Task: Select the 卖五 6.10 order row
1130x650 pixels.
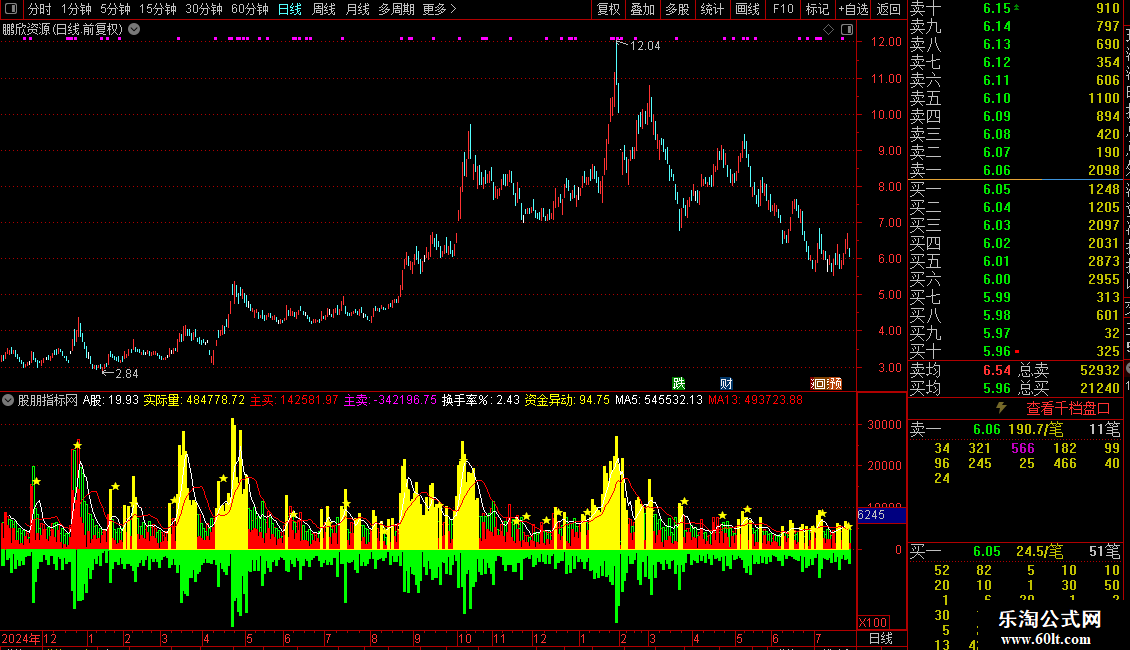Action: pyautogui.click(x=1015, y=98)
